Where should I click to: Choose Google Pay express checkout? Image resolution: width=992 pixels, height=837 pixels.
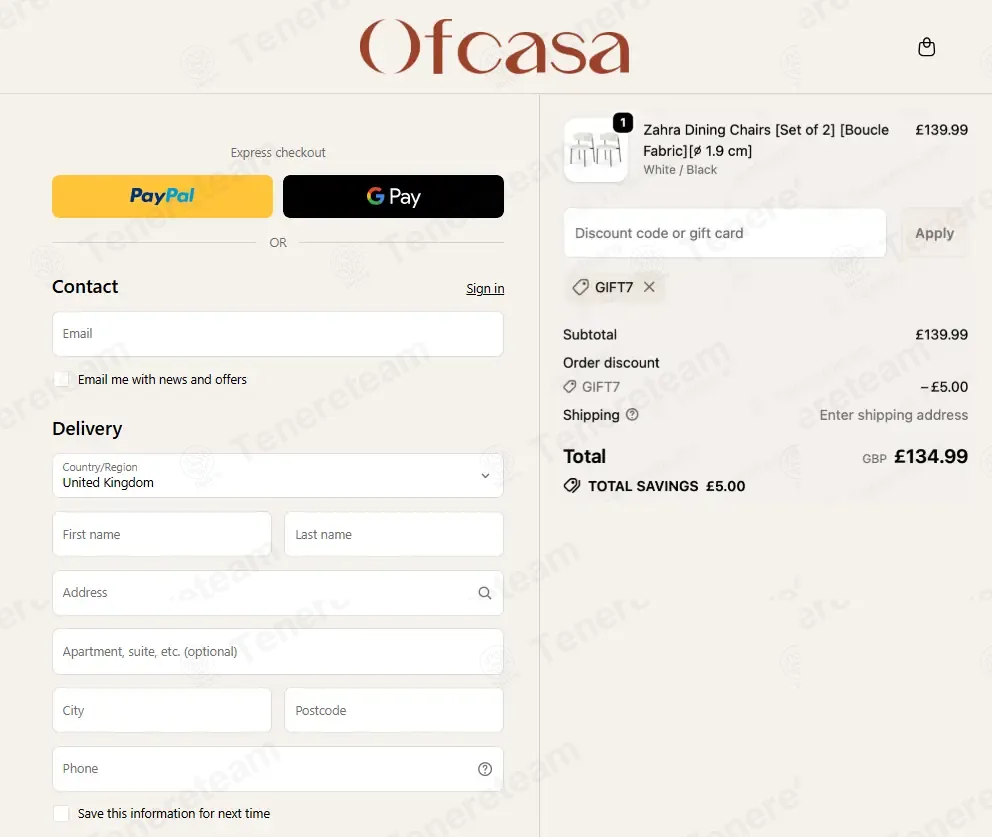click(x=394, y=196)
